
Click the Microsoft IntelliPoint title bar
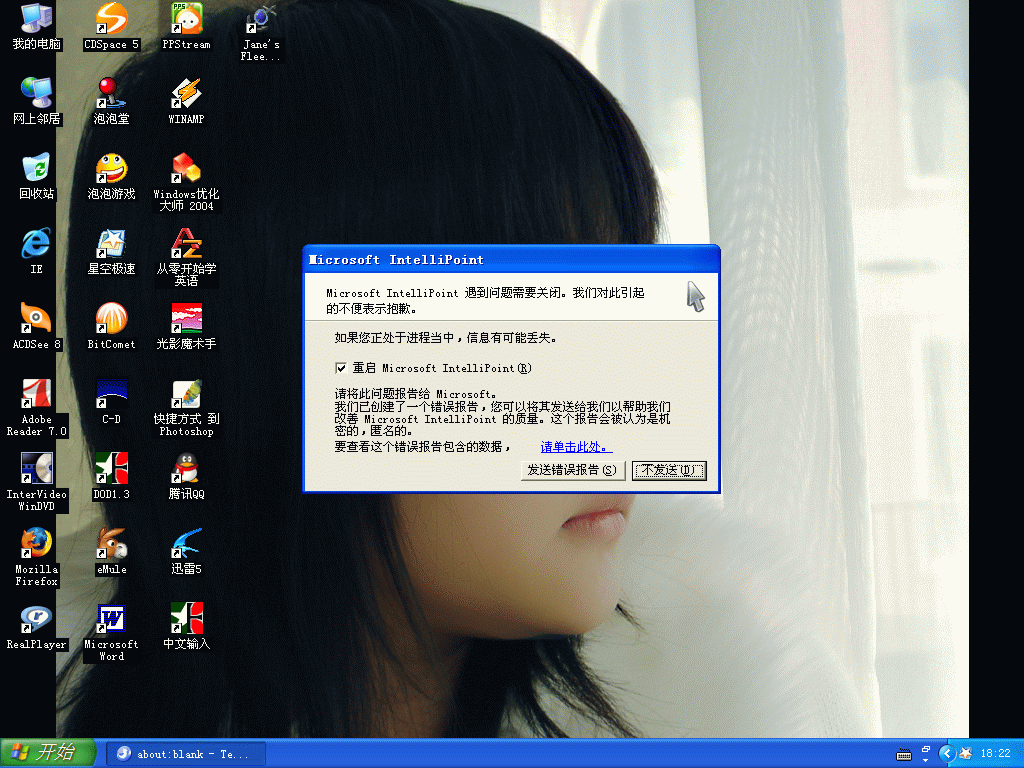[x=511, y=259]
